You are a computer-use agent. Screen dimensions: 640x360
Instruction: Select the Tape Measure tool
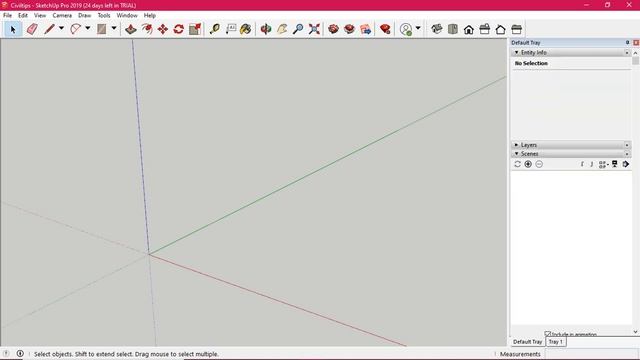coord(215,29)
